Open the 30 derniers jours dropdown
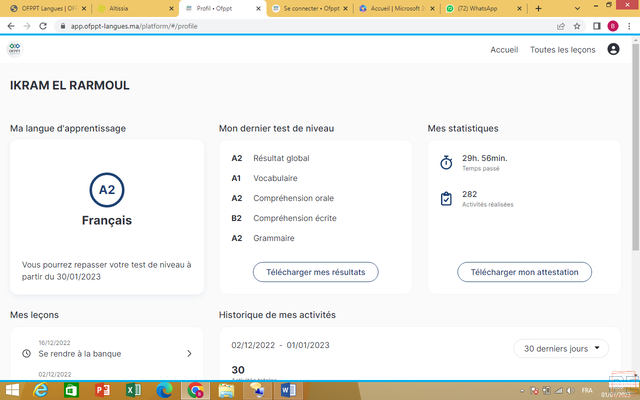Screen dimensions: 640x400 (x=561, y=349)
